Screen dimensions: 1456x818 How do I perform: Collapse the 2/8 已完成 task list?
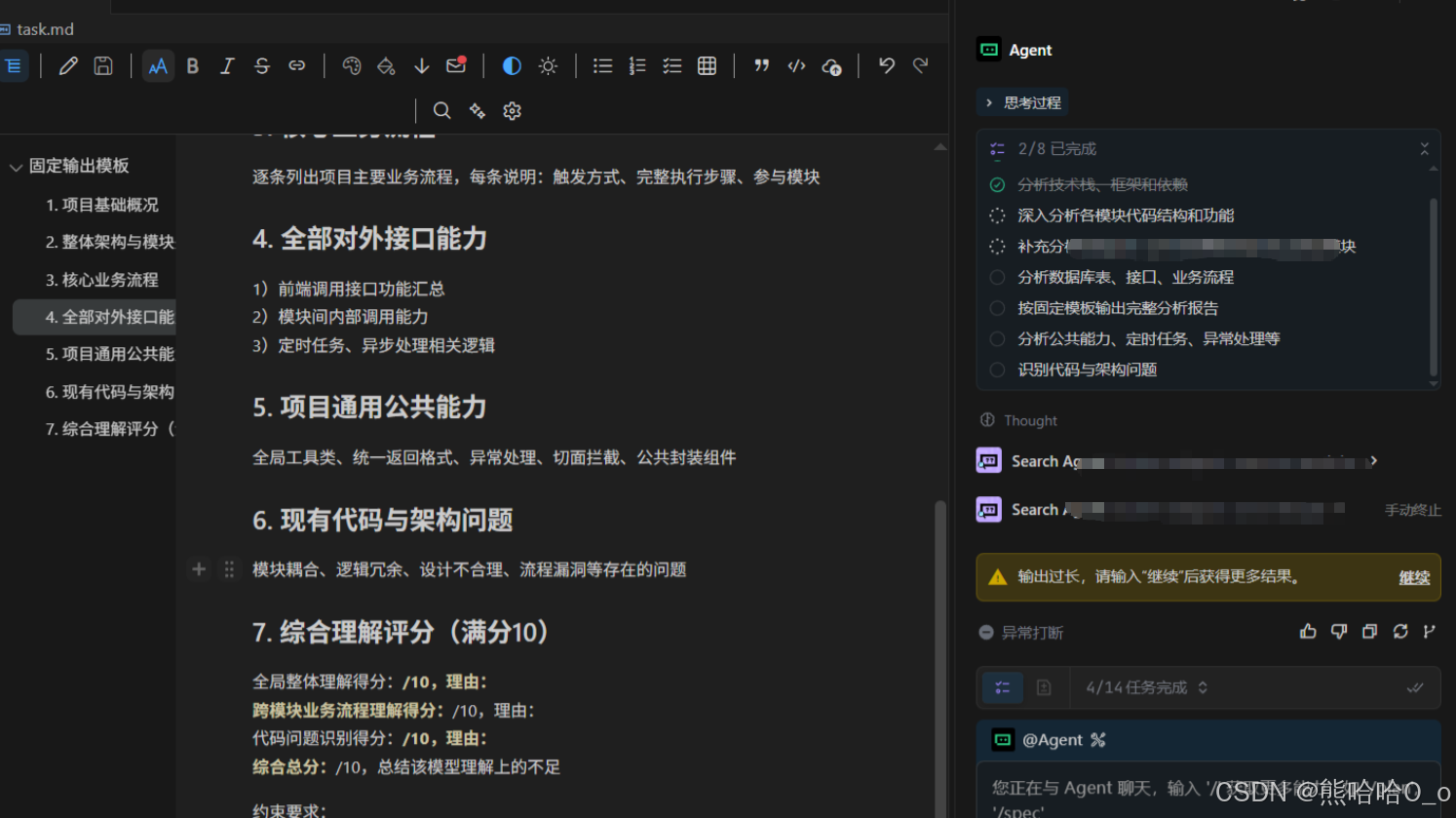point(1424,149)
